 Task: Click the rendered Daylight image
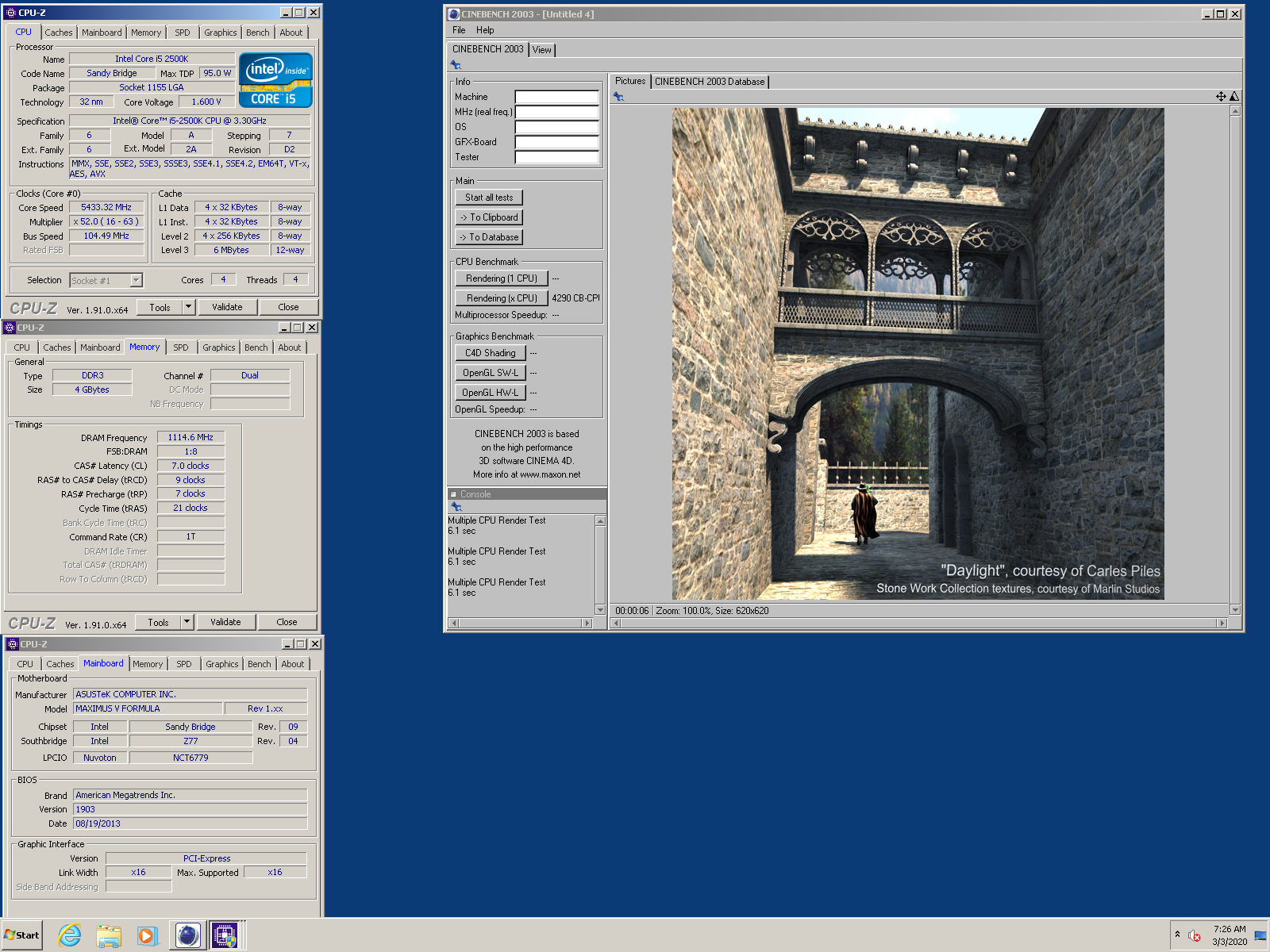coord(918,354)
